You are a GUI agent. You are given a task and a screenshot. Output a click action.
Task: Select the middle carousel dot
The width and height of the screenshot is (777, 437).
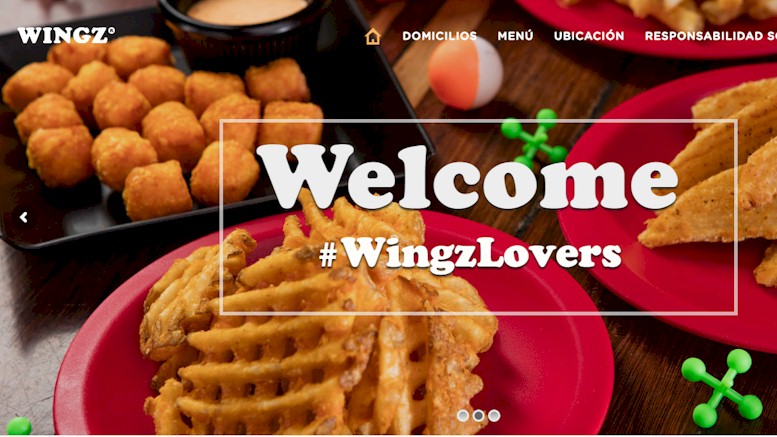[478, 415]
